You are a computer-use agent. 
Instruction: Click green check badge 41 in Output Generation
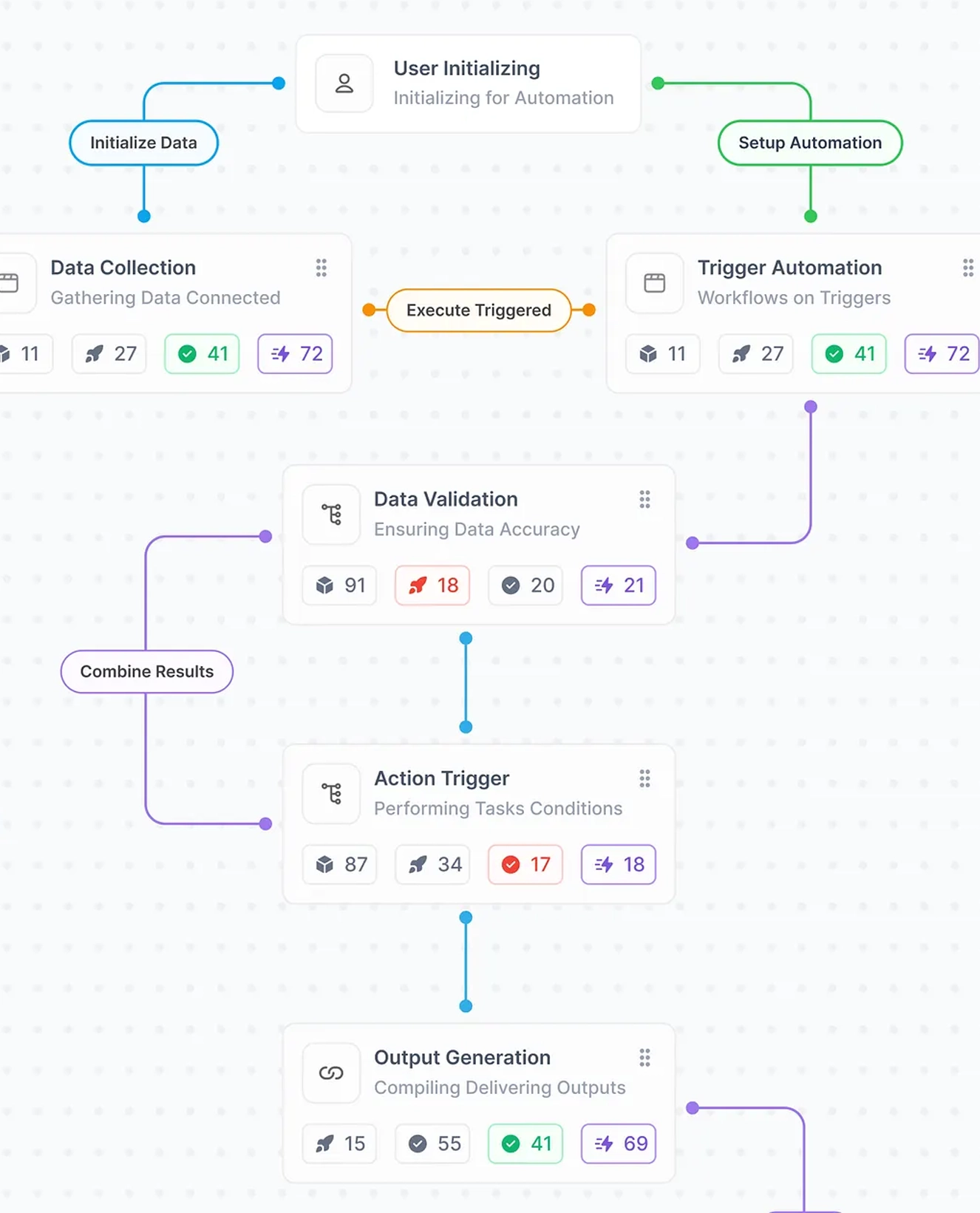point(525,1144)
